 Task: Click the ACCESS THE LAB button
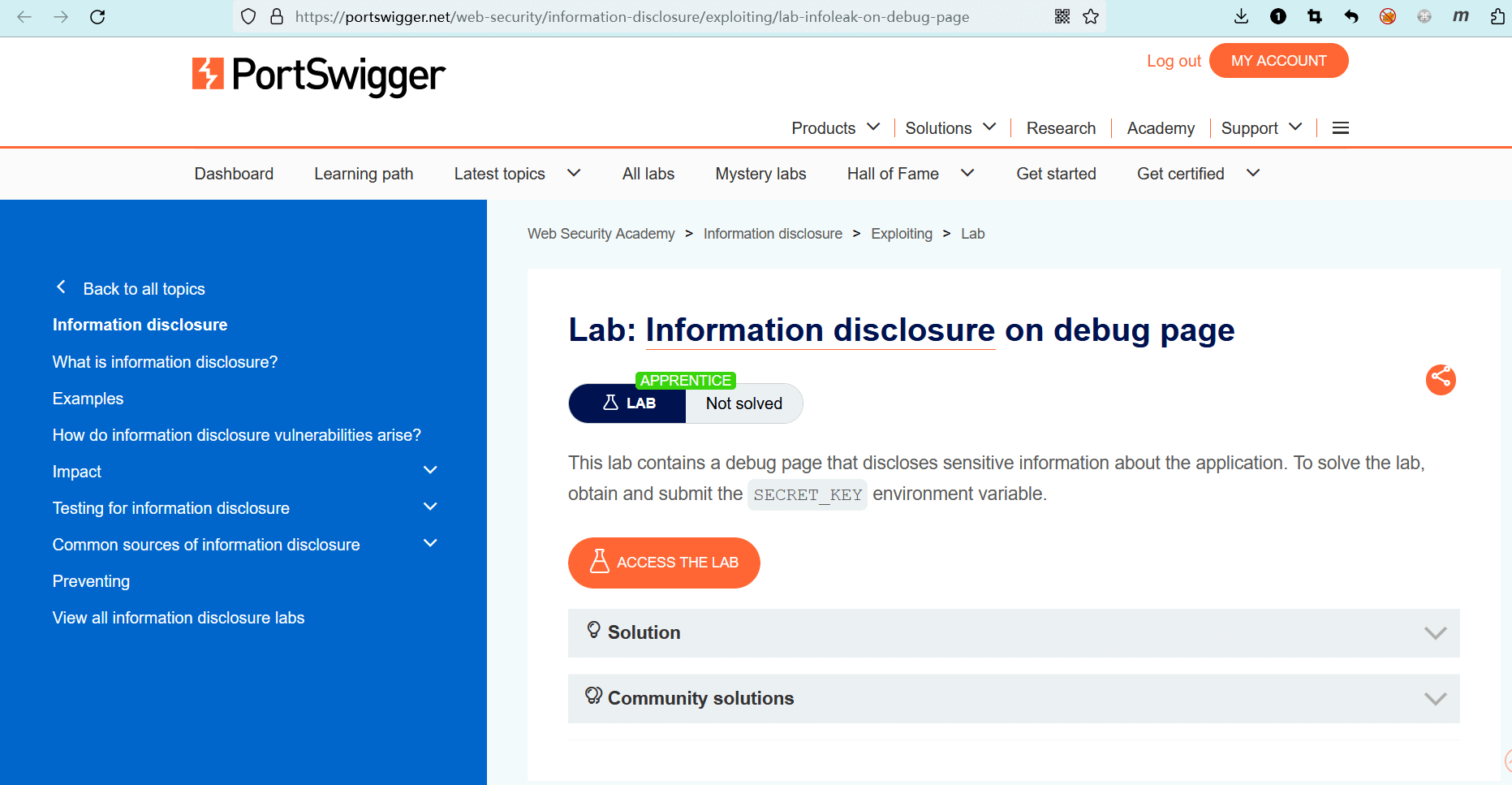click(664, 563)
